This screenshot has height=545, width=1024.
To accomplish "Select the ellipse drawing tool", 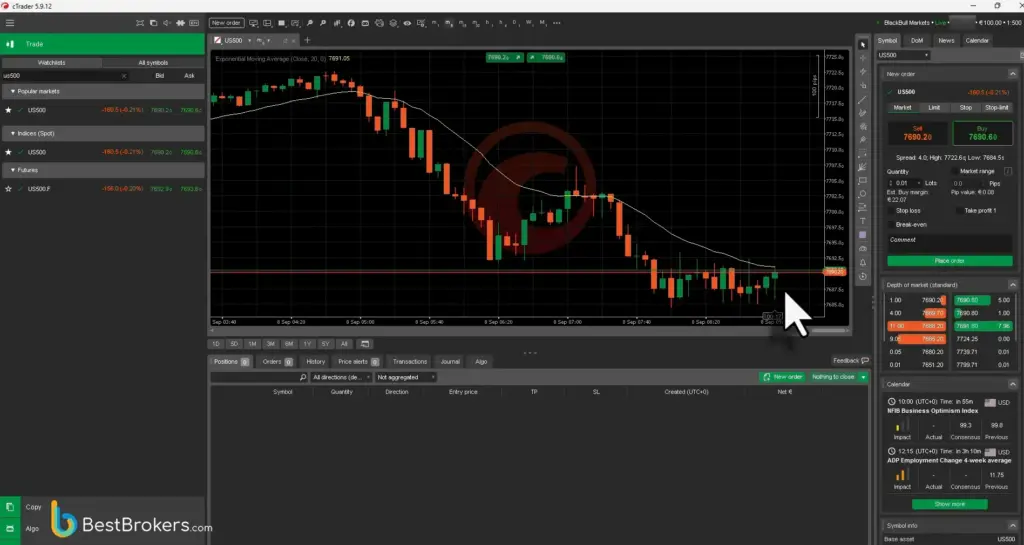I will click(x=863, y=194).
